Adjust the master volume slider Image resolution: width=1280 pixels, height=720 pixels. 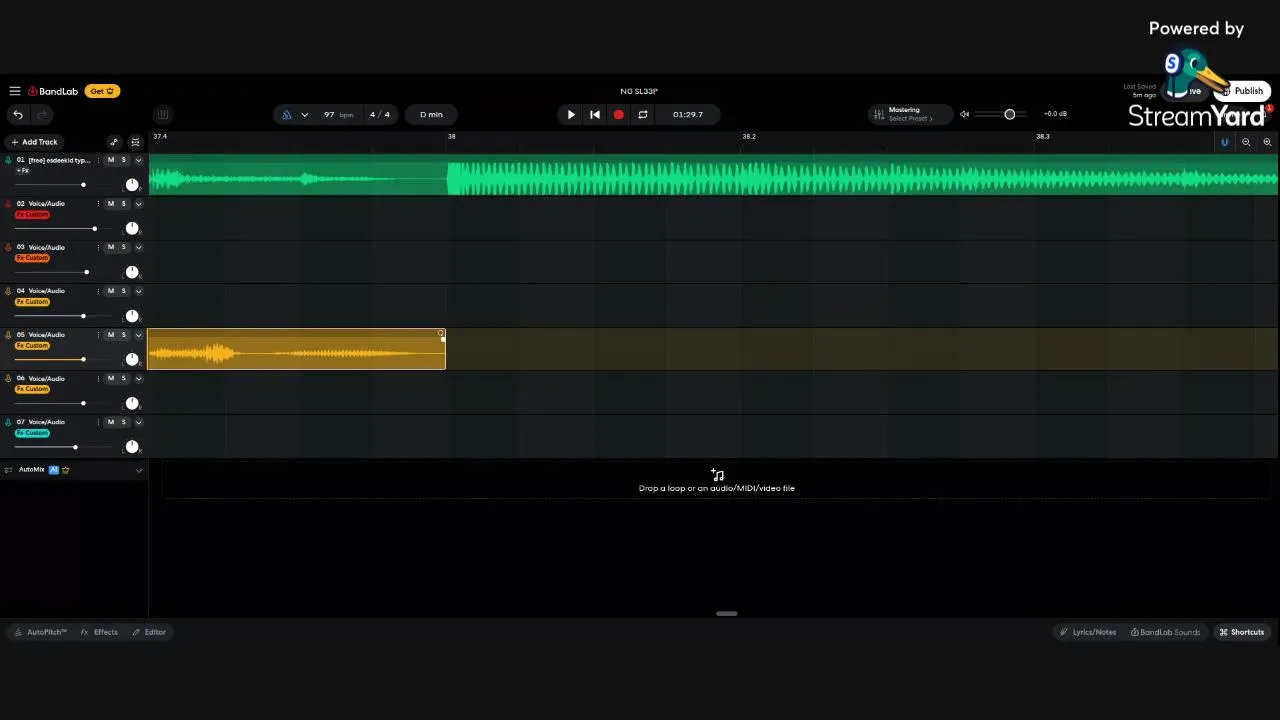pos(1002,115)
